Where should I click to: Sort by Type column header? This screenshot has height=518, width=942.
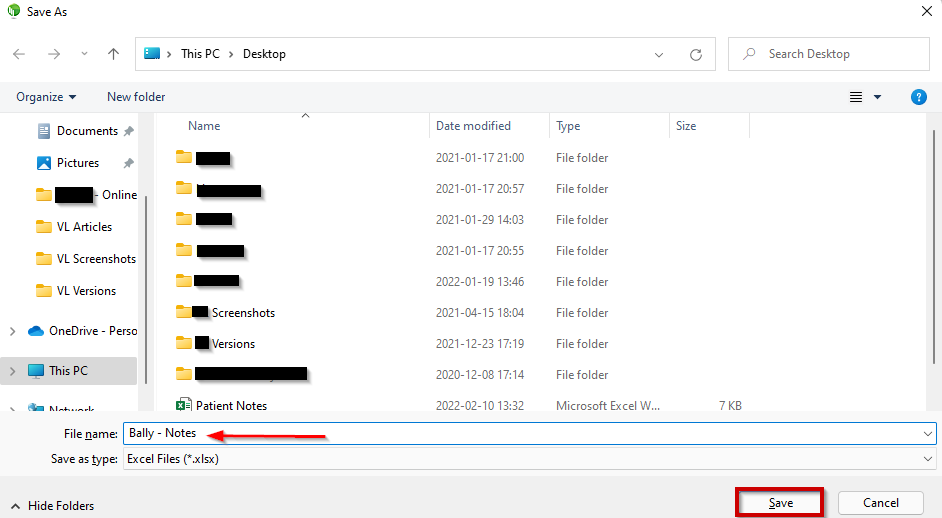[568, 126]
